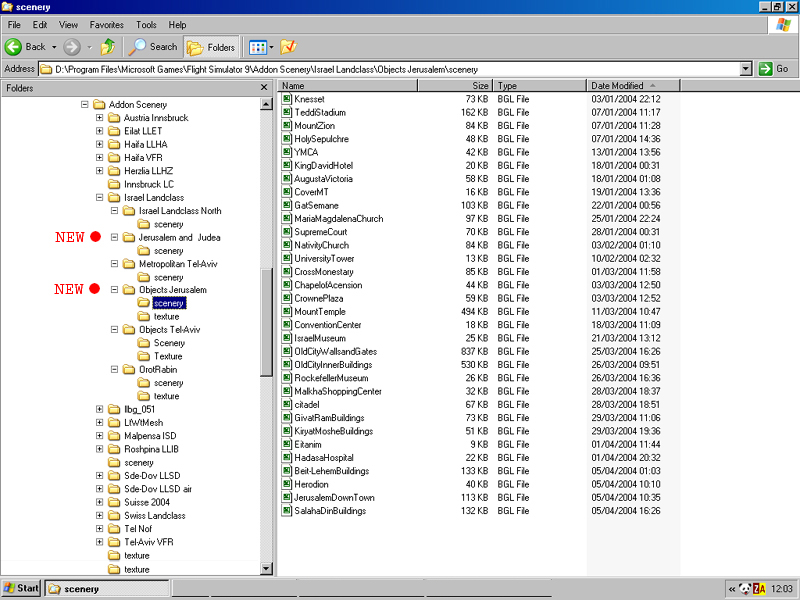Select the YMCA file icon
This screenshot has width=800, height=600.
(x=287, y=152)
